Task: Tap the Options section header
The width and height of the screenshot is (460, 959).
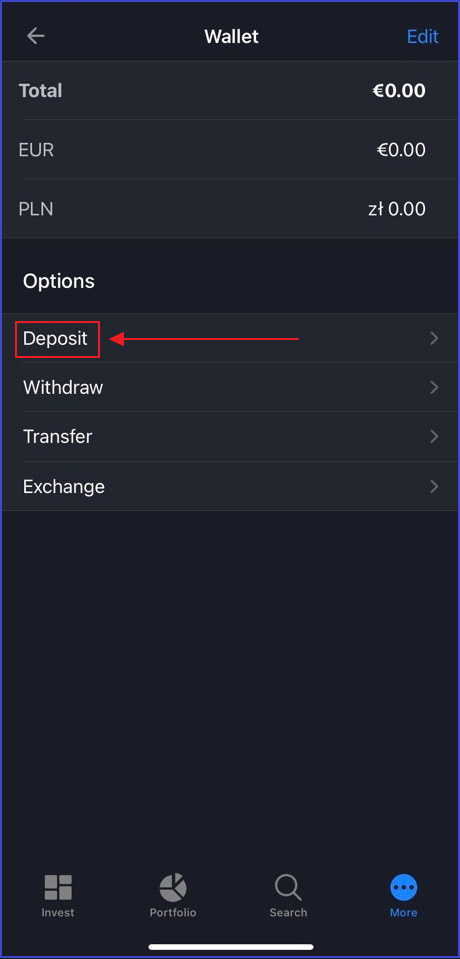Action: point(59,281)
